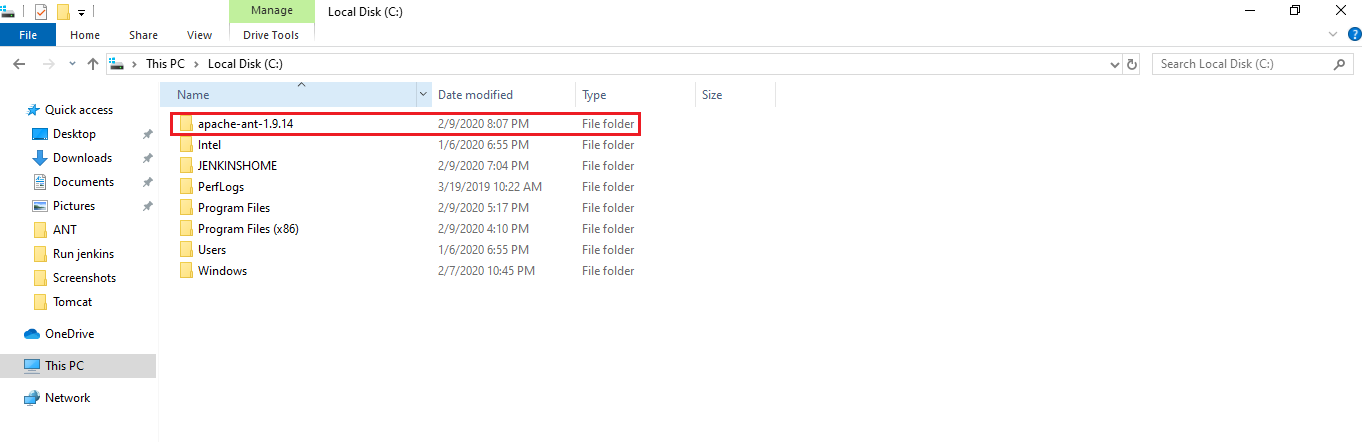
Task: Click the JENKINSHOME folder name
Action: (x=237, y=166)
